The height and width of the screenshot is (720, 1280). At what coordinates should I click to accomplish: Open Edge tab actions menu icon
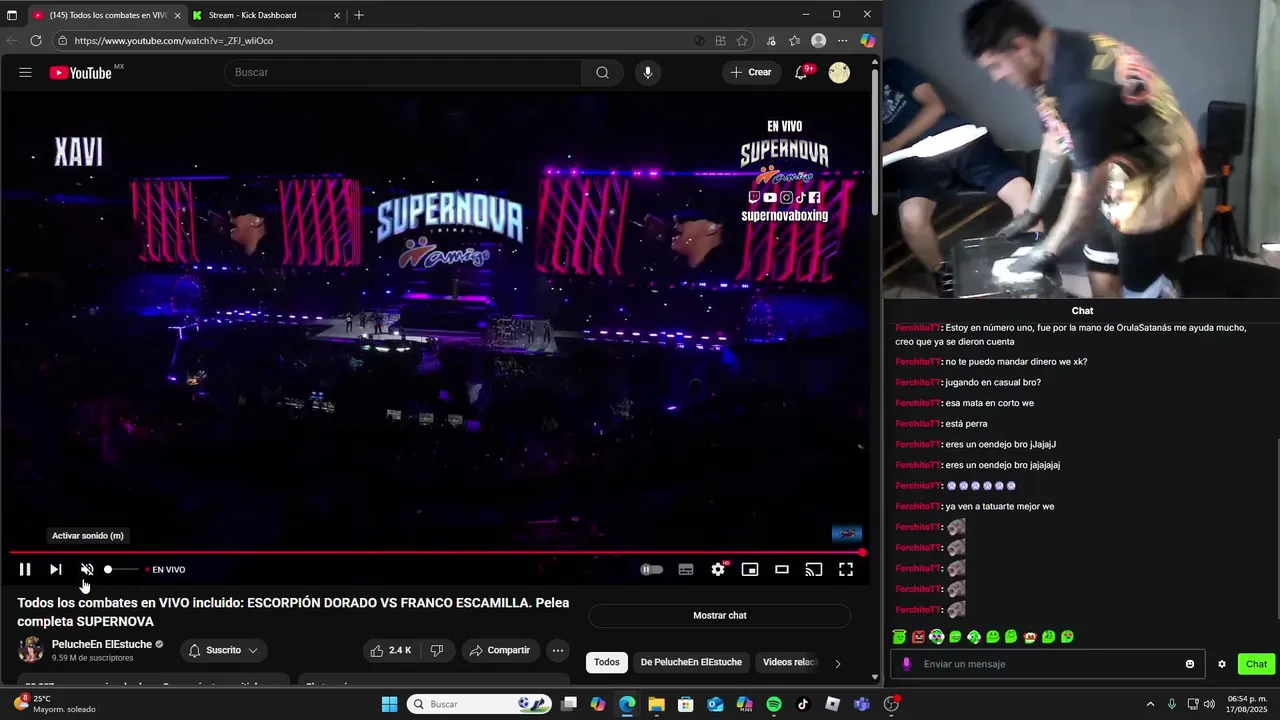12,15
